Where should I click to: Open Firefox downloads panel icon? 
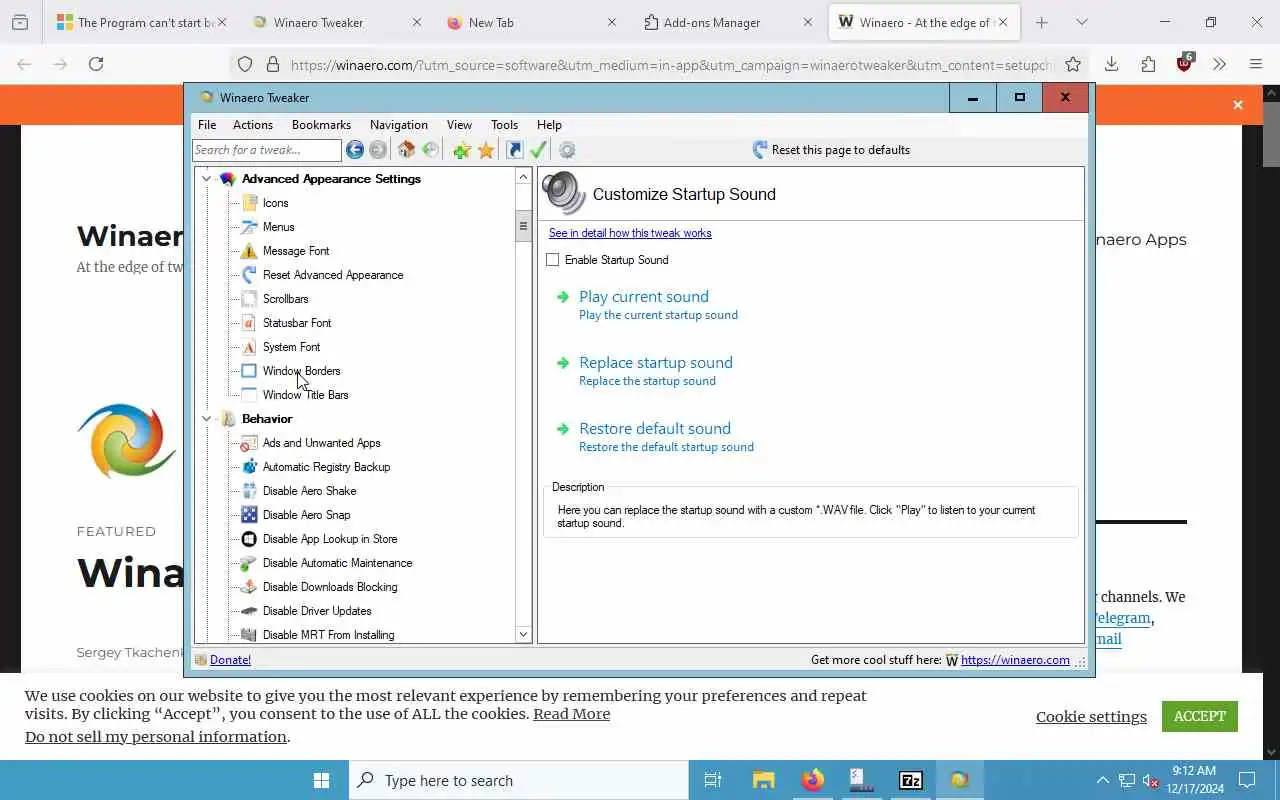tap(1111, 65)
